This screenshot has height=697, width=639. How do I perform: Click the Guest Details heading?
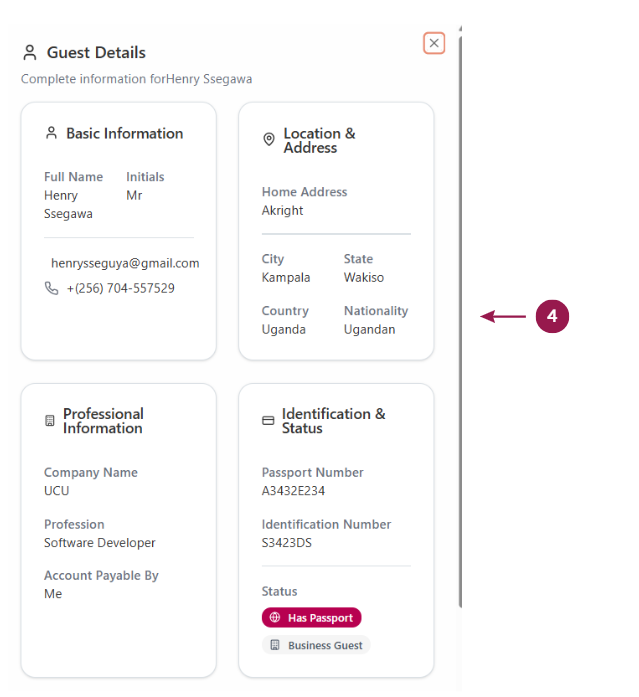click(x=96, y=53)
